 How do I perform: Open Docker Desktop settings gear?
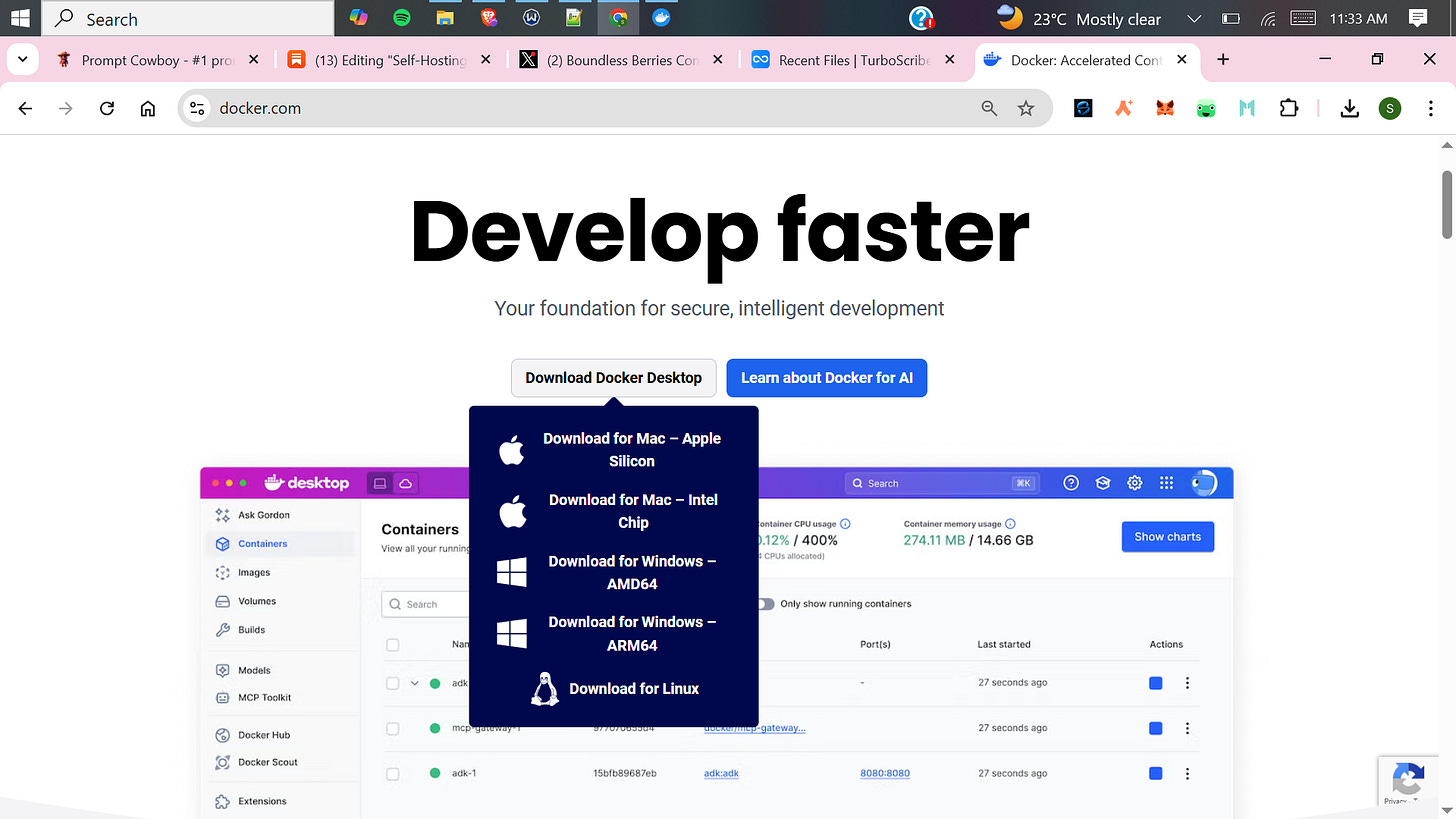(x=1135, y=482)
